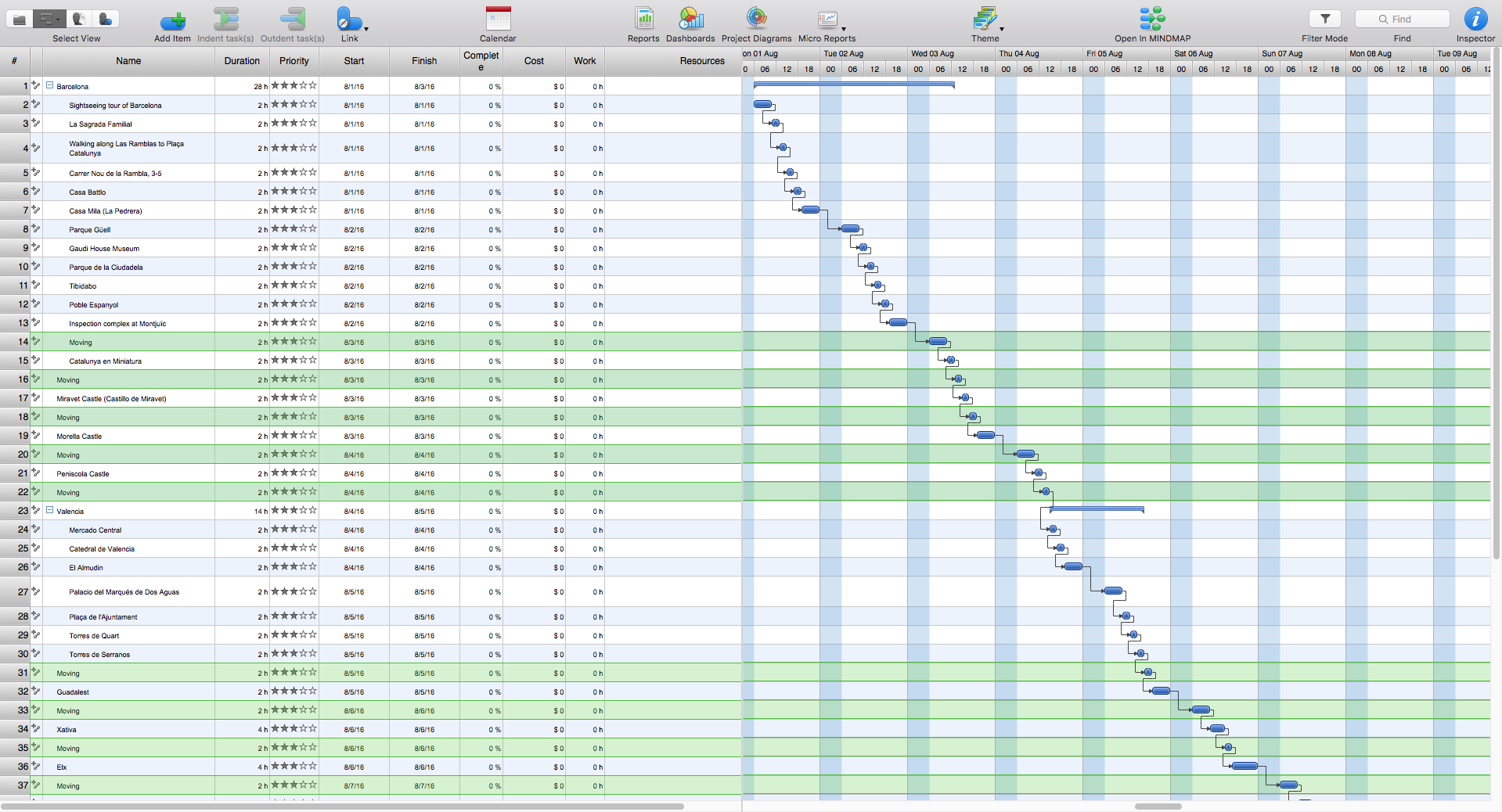Image resolution: width=1502 pixels, height=812 pixels.
Task: Click the Project Diagrams icon
Action: [755, 19]
